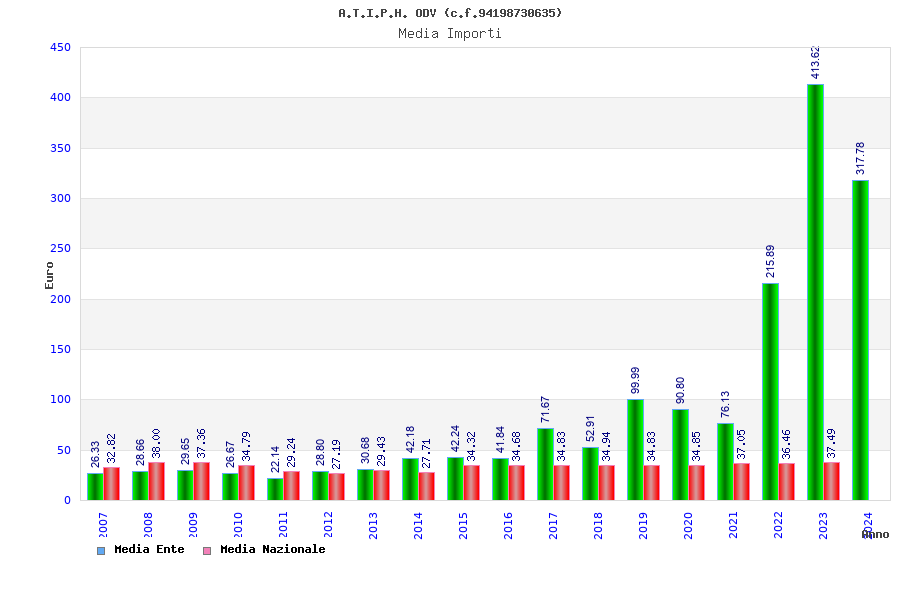The width and height of the screenshot is (900, 600).
Task: Click the value label '71.67'
Action: click(545, 409)
